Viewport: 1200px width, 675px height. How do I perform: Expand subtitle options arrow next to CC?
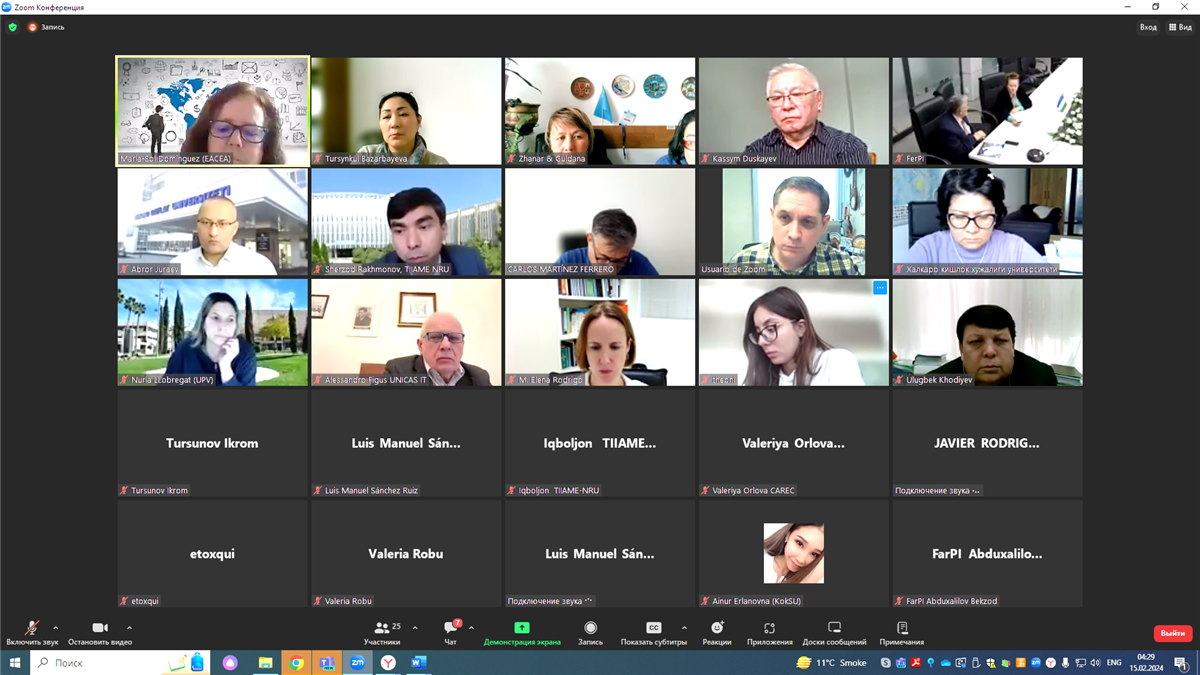point(684,628)
